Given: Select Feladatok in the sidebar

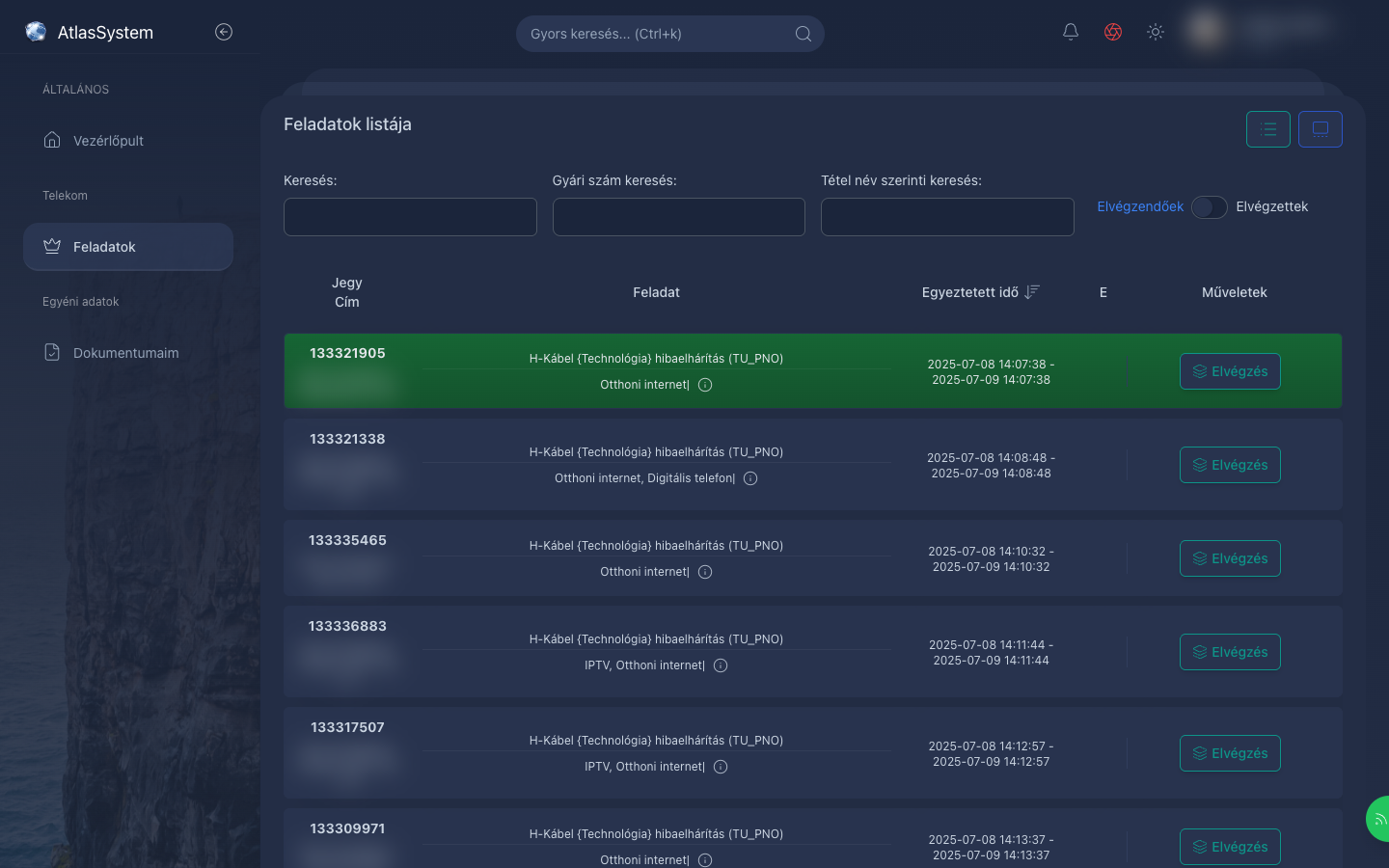Looking at the screenshot, I should 128,247.
